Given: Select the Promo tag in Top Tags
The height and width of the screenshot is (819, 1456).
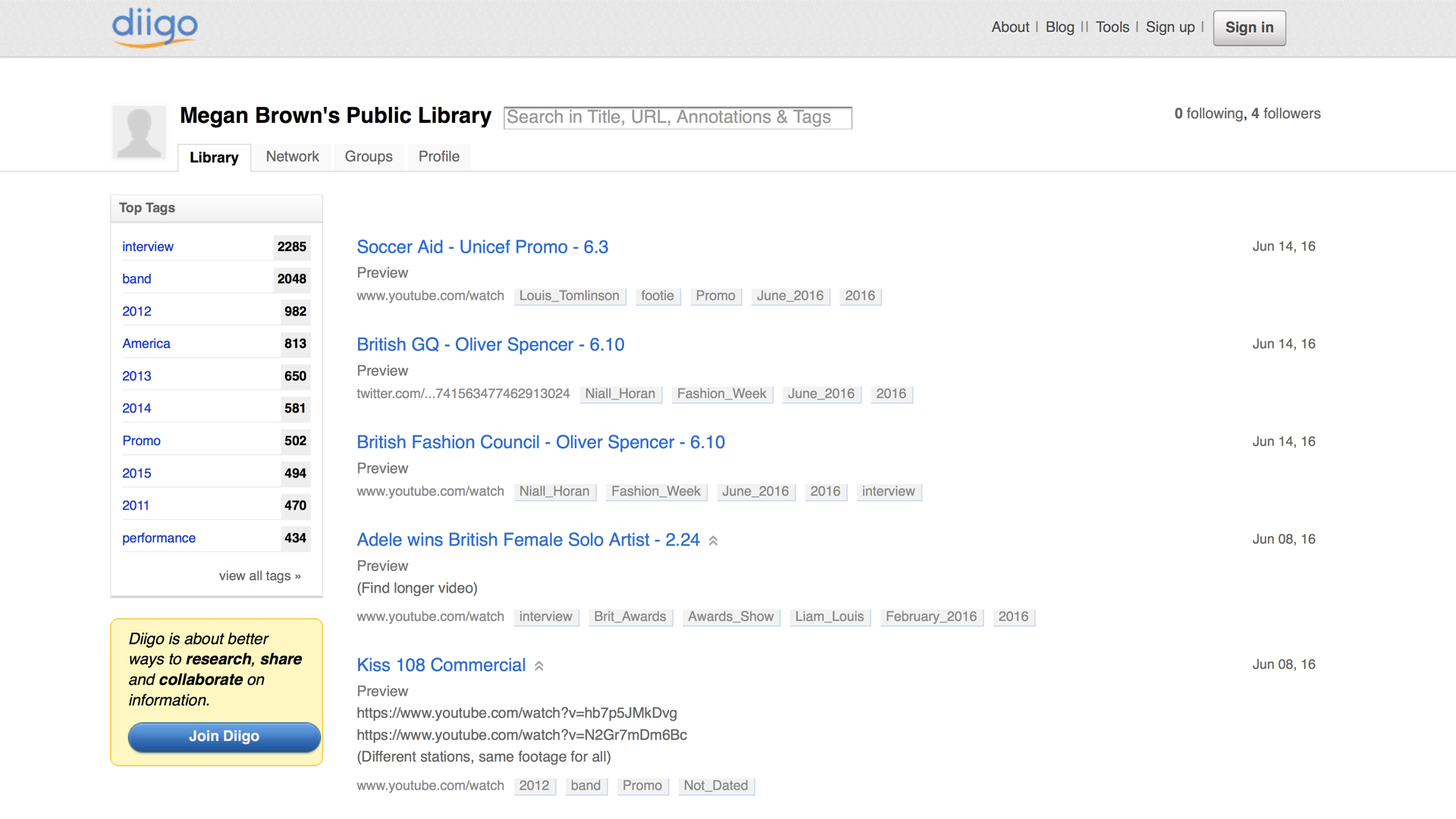Looking at the screenshot, I should pyautogui.click(x=141, y=441).
